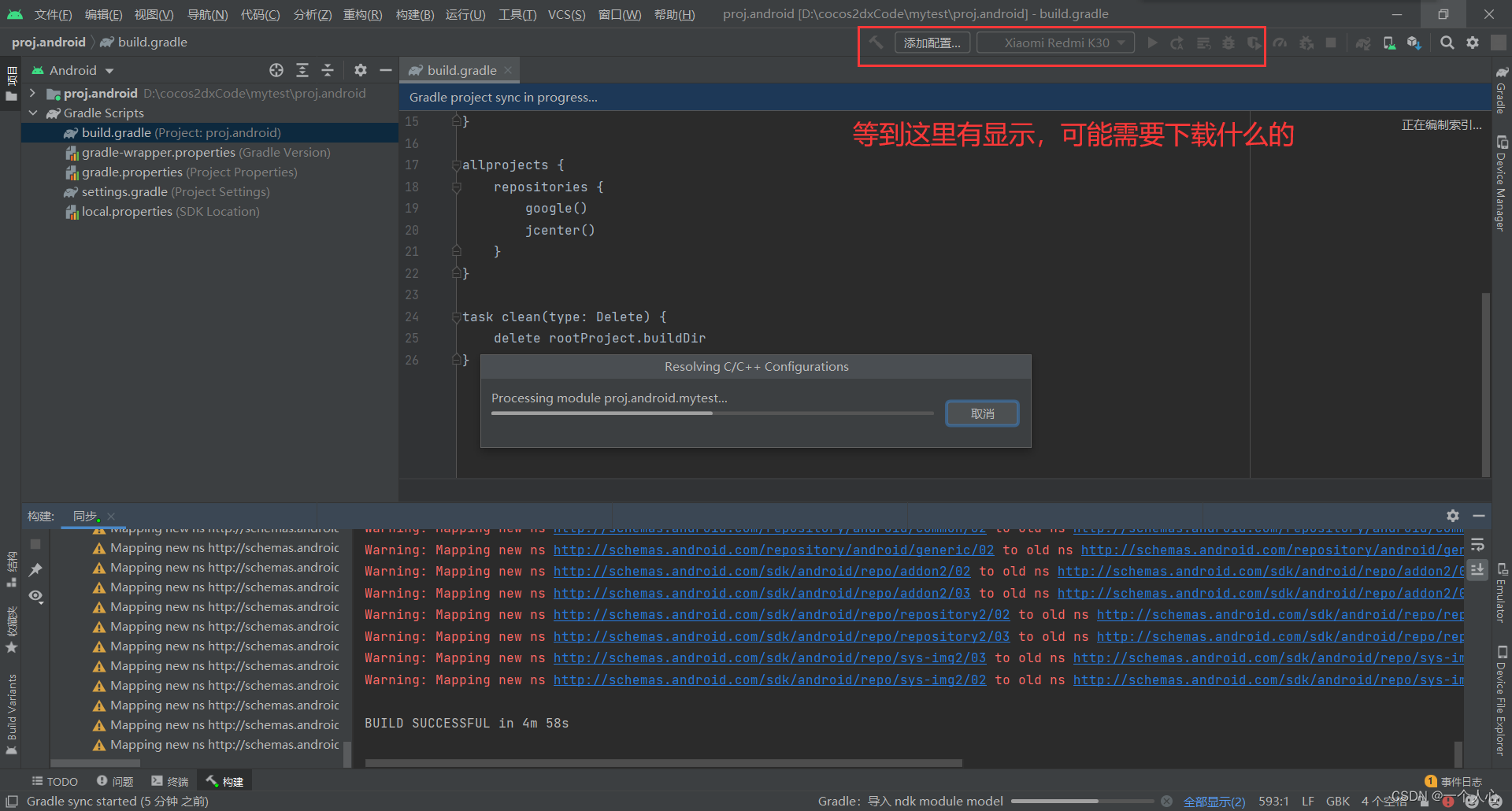The image size is (1512, 811).
Task: Click the Gradle ndk import progress bar
Action: coord(1083,800)
